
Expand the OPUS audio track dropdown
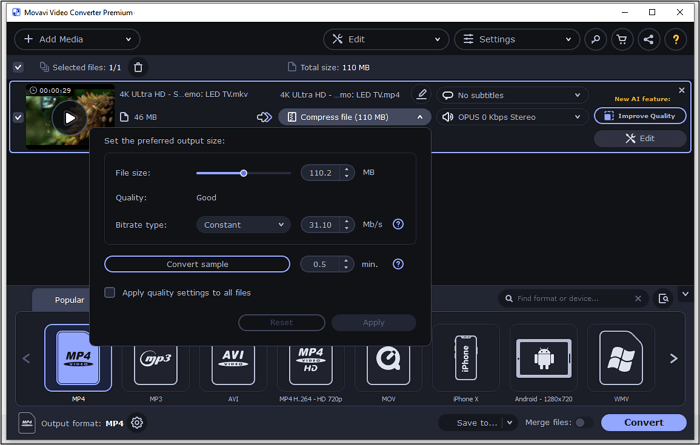pos(510,117)
